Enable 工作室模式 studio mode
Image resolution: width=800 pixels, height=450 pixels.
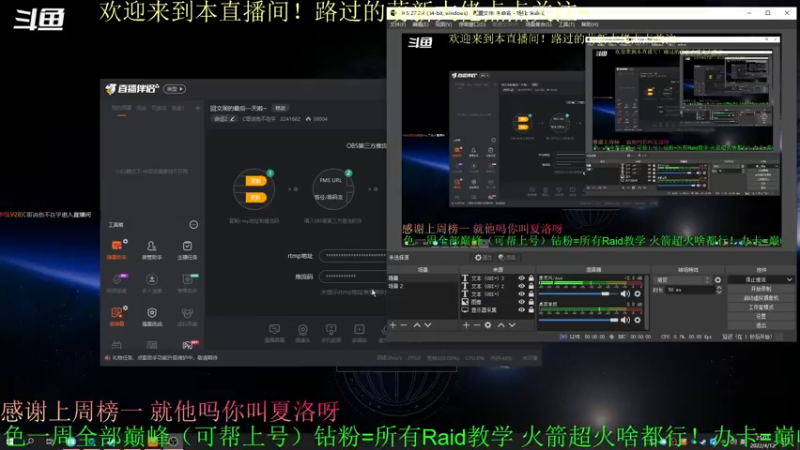[x=761, y=307]
